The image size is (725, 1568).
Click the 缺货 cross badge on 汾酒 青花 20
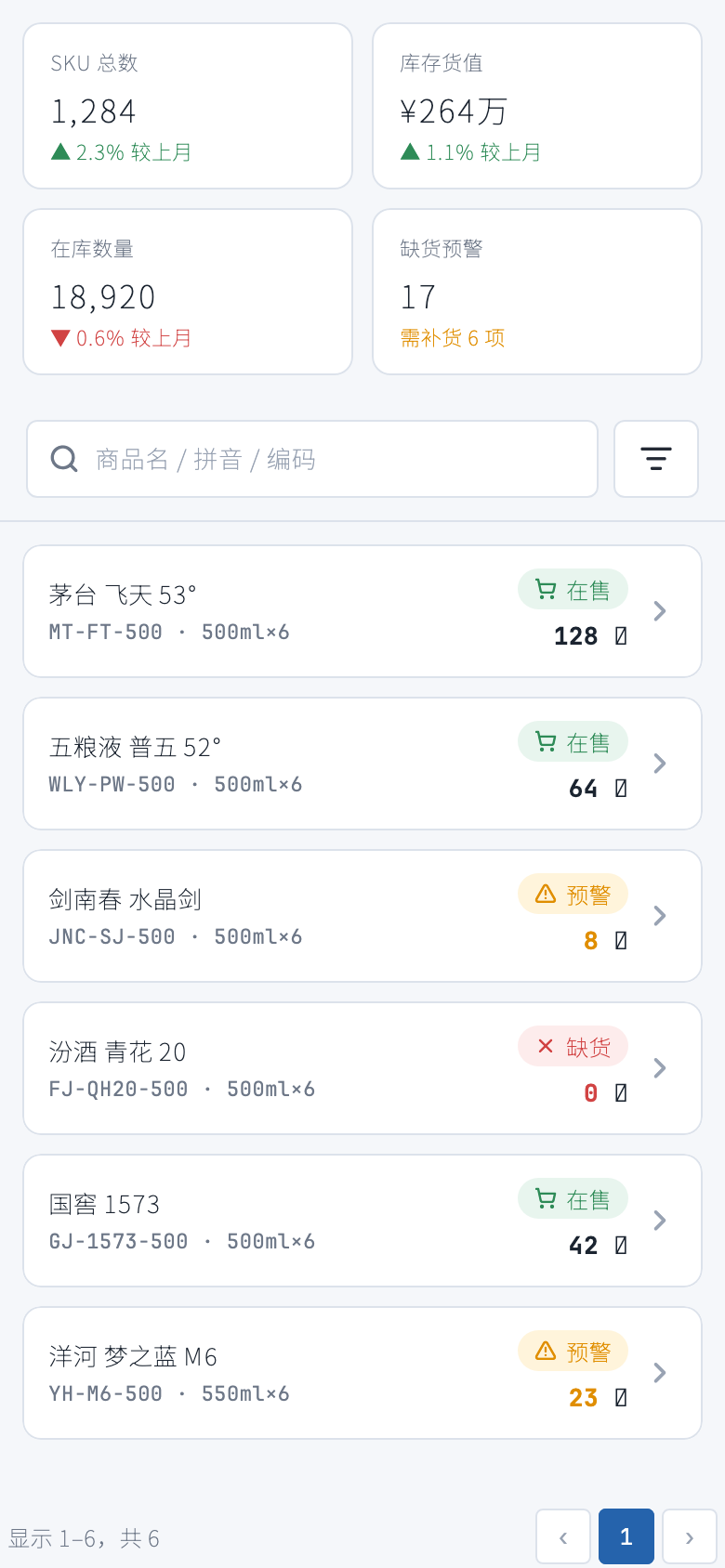coord(573,1047)
